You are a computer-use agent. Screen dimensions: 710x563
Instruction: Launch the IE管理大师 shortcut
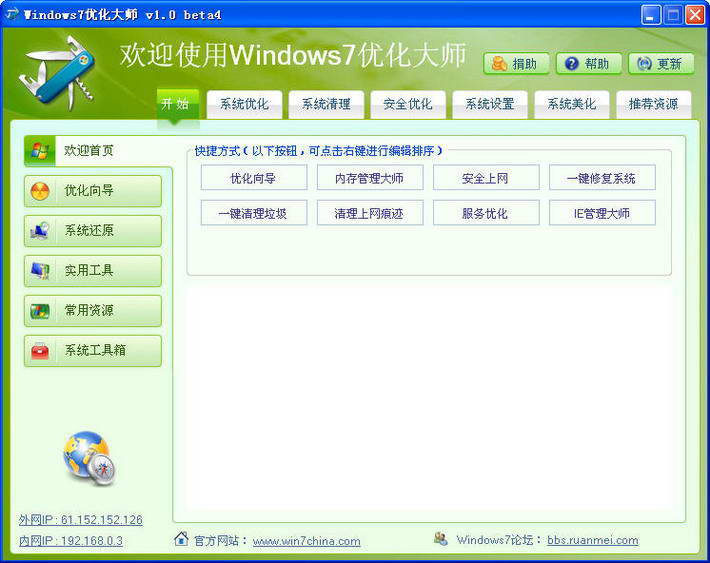(602, 213)
